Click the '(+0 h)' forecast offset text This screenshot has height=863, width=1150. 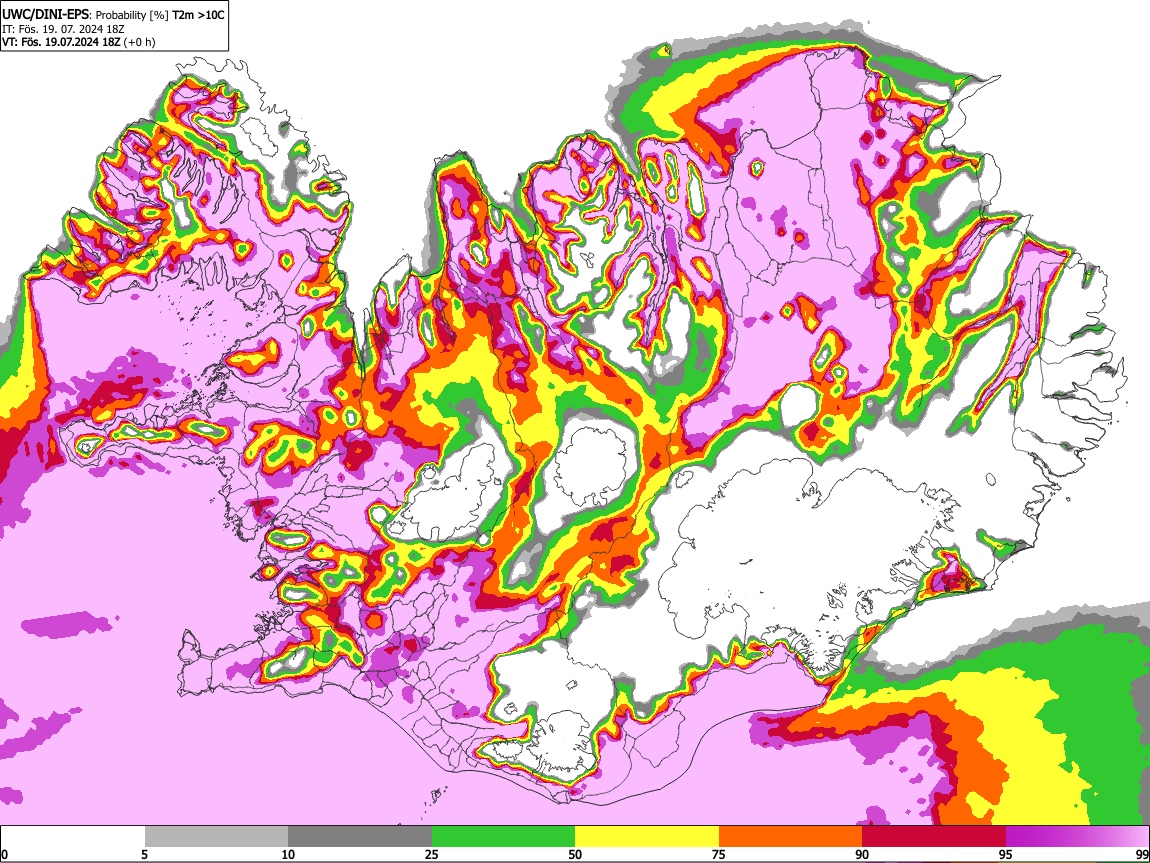click(139, 42)
